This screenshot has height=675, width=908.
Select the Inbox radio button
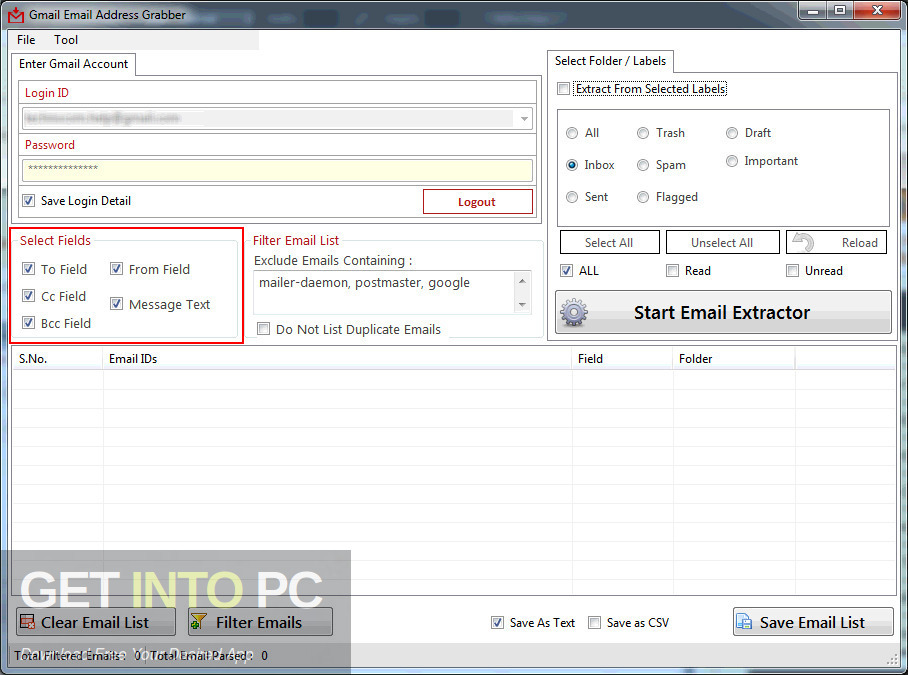coord(572,165)
